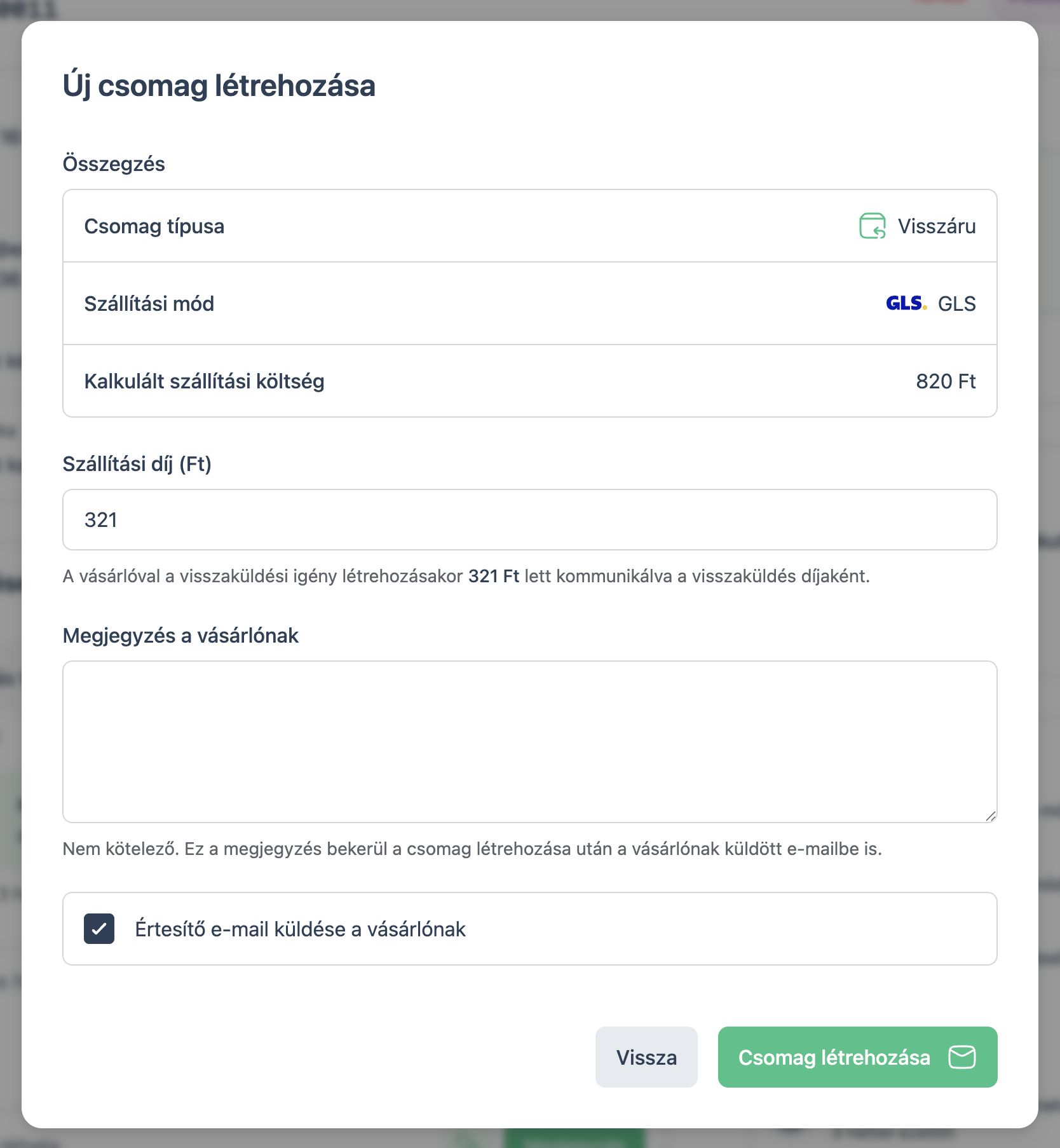Image resolution: width=1060 pixels, height=1148 pixels.
Task: Click the Visszáru label text
Action: [x=937, y=226]
